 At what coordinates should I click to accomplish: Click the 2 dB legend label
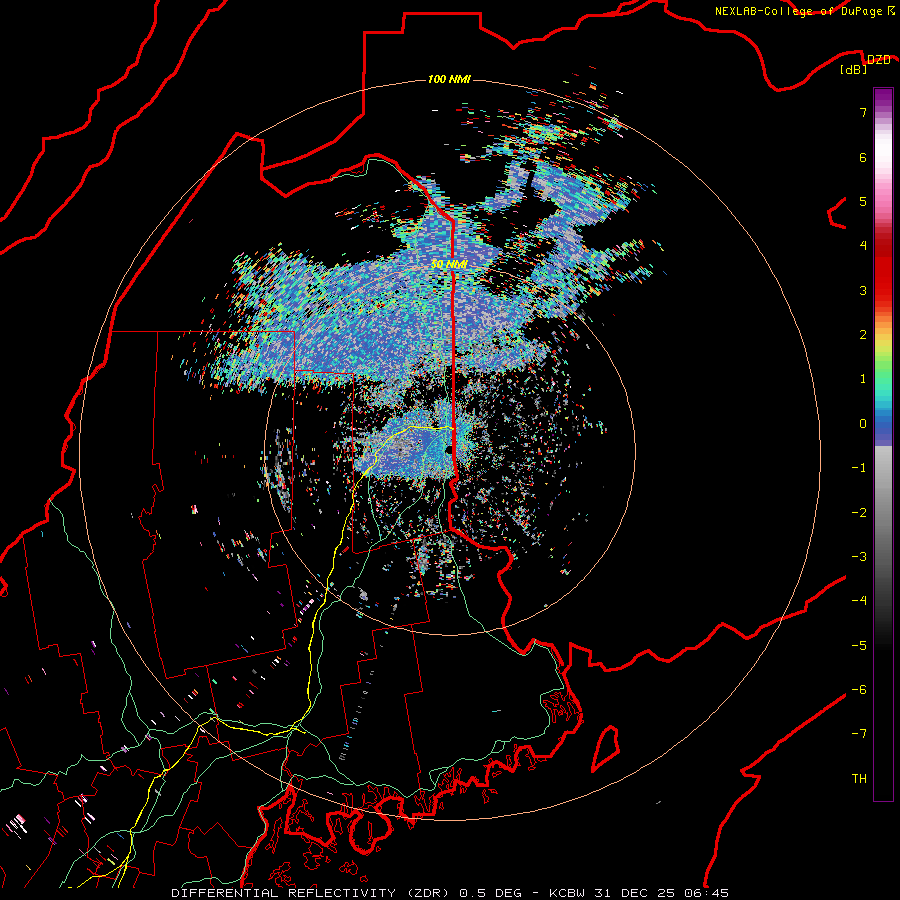[863, 335]
